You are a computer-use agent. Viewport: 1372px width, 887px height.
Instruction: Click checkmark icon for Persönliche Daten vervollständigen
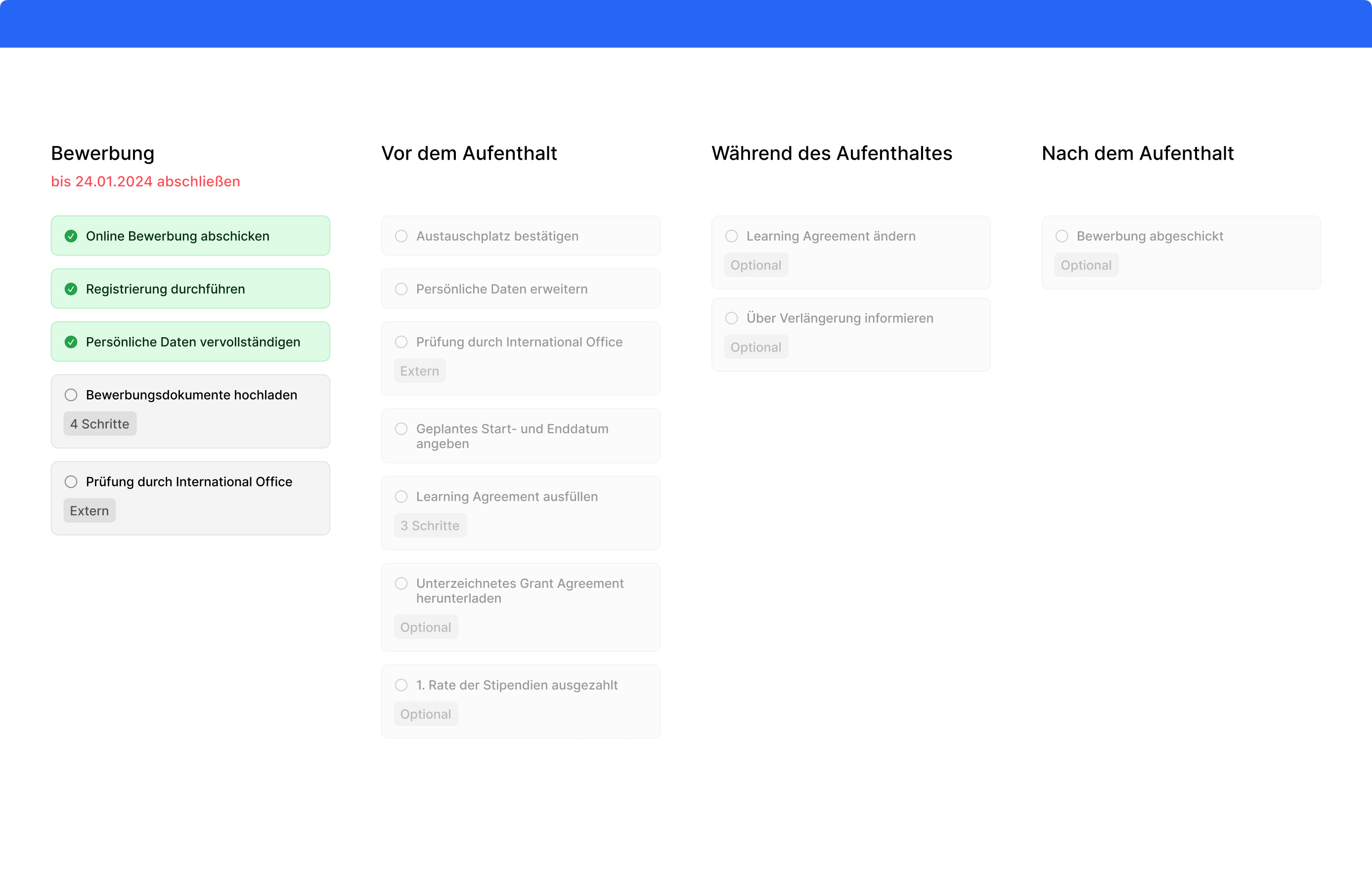[71, 342]
